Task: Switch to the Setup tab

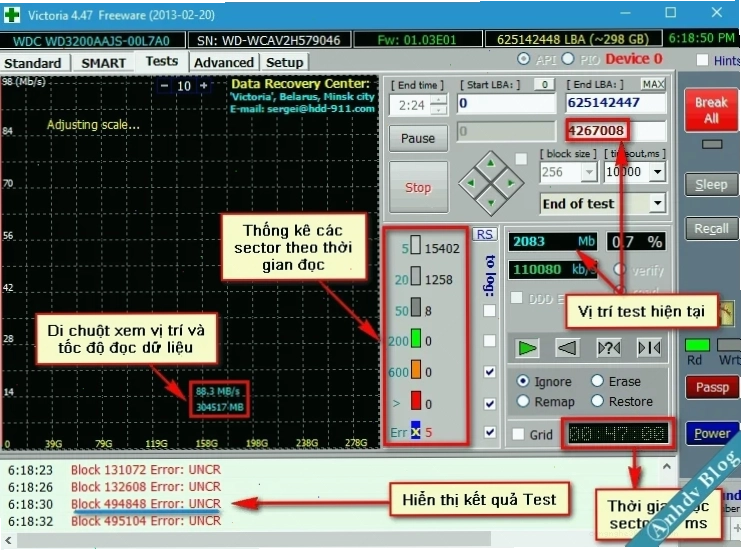Action: coord(284,62)
